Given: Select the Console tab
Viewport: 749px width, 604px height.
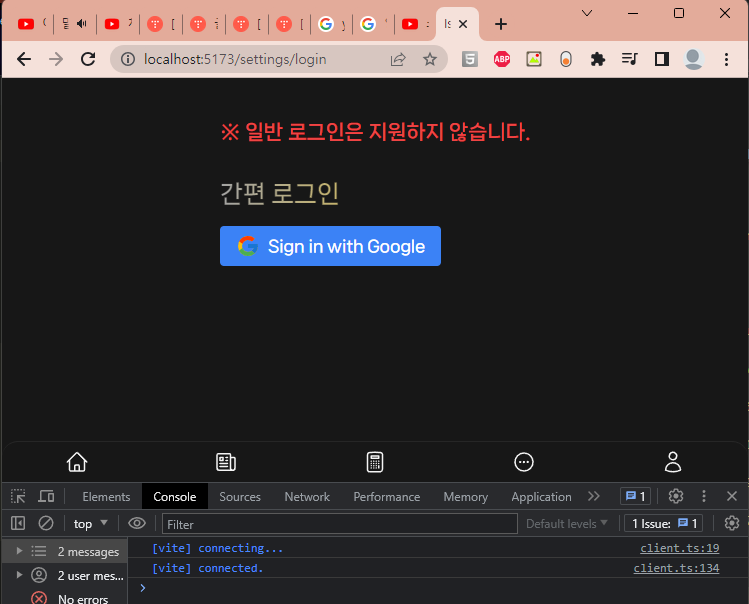Looking at the screenshot, I should (175, 497).
